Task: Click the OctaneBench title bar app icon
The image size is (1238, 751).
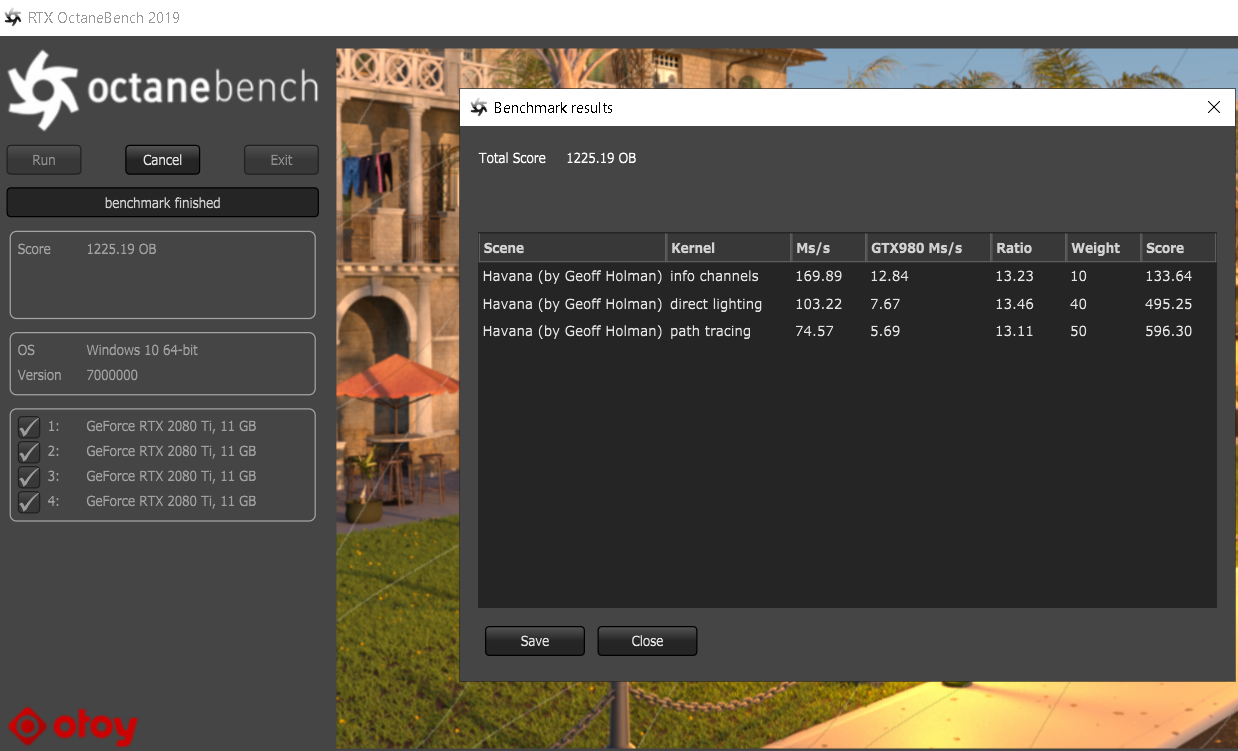Action: (13, 18)
